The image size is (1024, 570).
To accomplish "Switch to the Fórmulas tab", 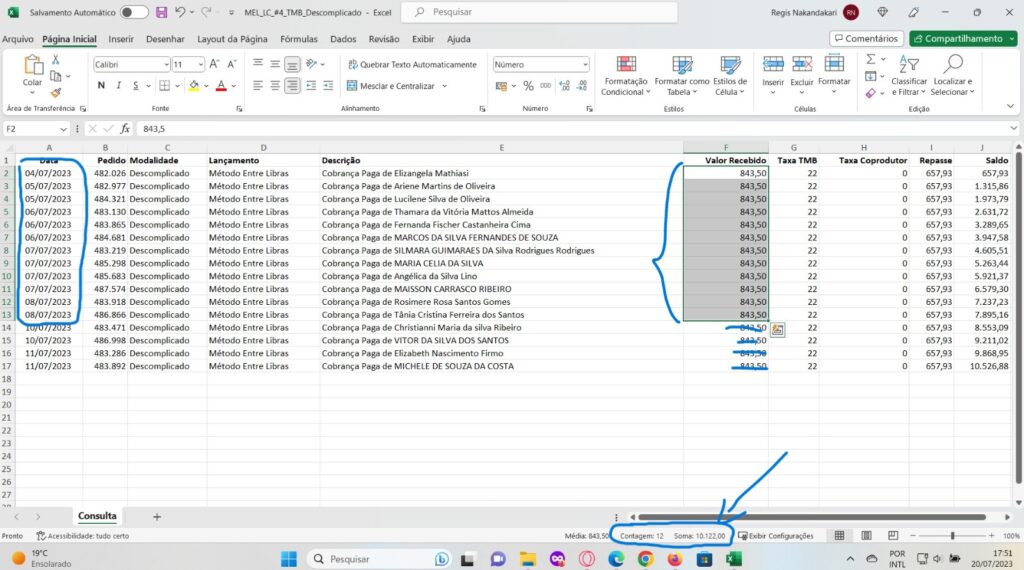I will pos(298,39).
